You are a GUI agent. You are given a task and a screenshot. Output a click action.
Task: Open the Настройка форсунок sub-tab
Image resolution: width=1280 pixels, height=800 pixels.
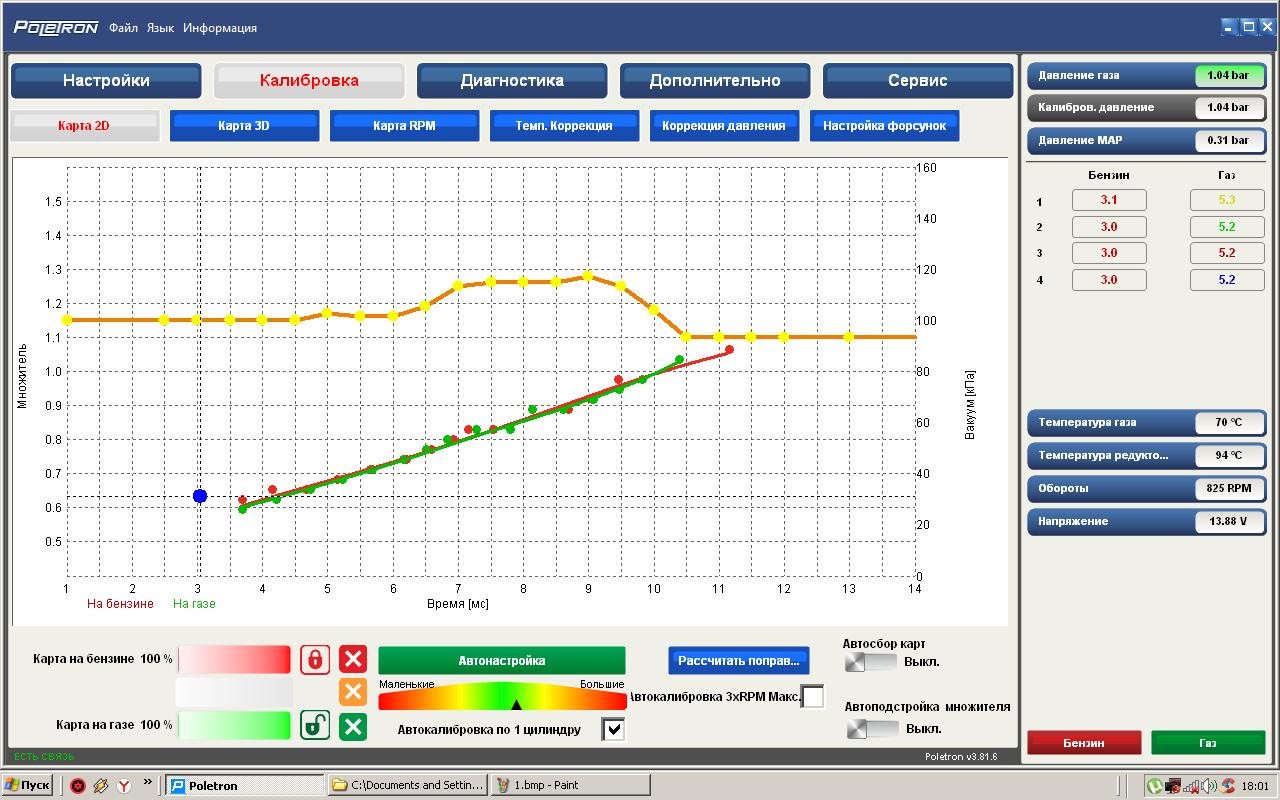pos(884,126)
